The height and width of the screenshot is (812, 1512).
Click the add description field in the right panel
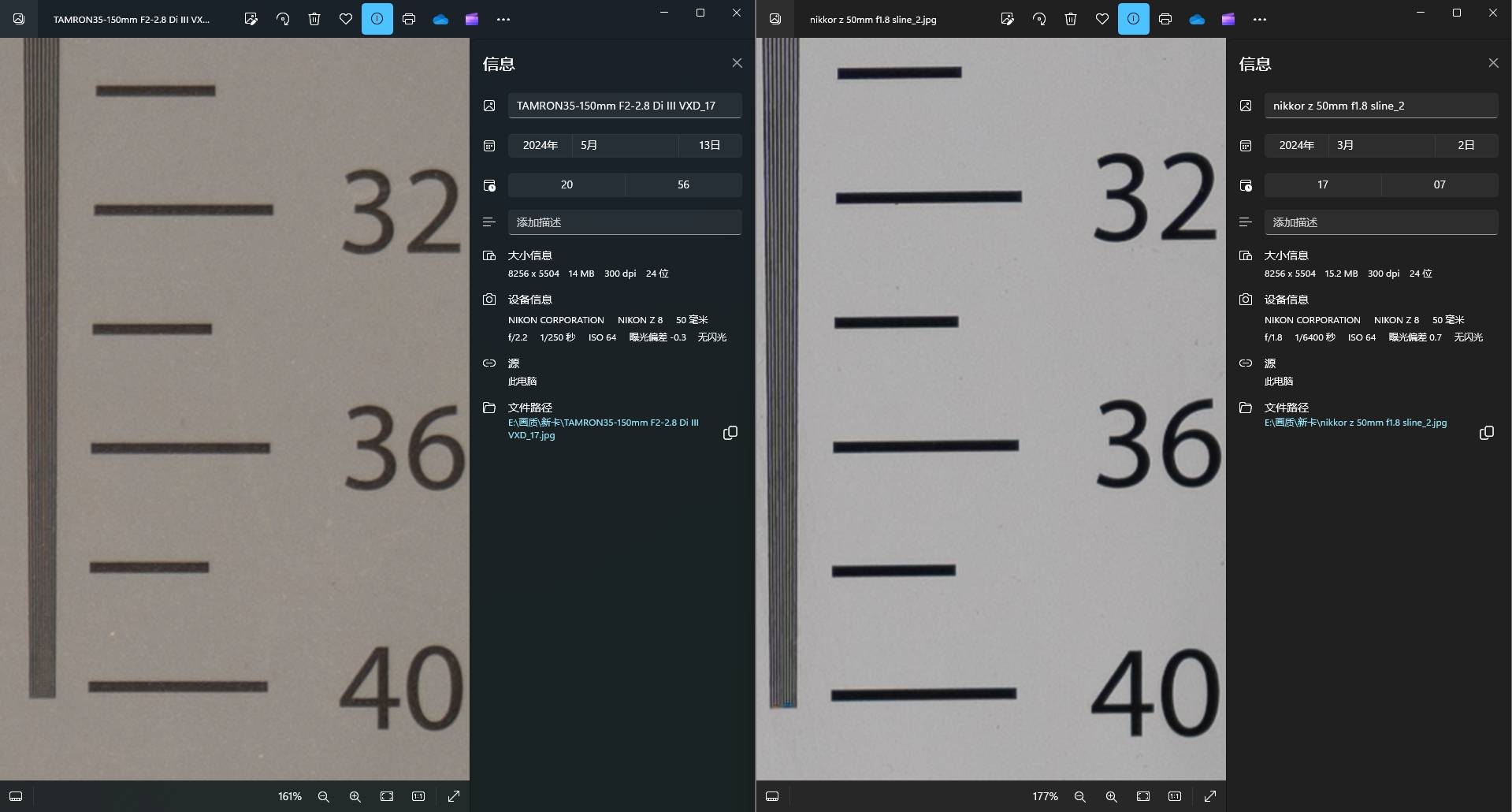(1380, 222)
